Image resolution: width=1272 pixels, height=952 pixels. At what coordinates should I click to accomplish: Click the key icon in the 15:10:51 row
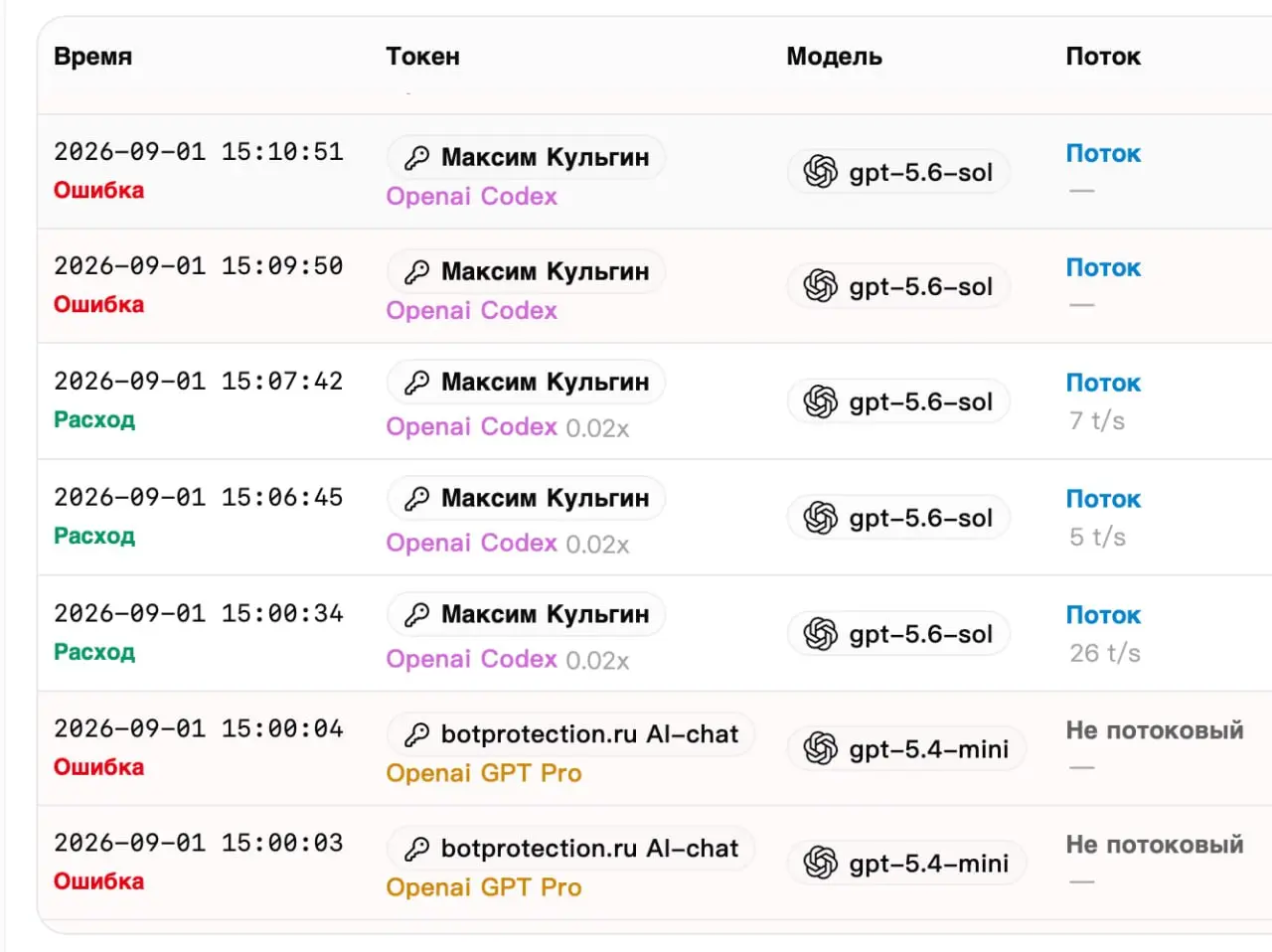click(417, 158)
